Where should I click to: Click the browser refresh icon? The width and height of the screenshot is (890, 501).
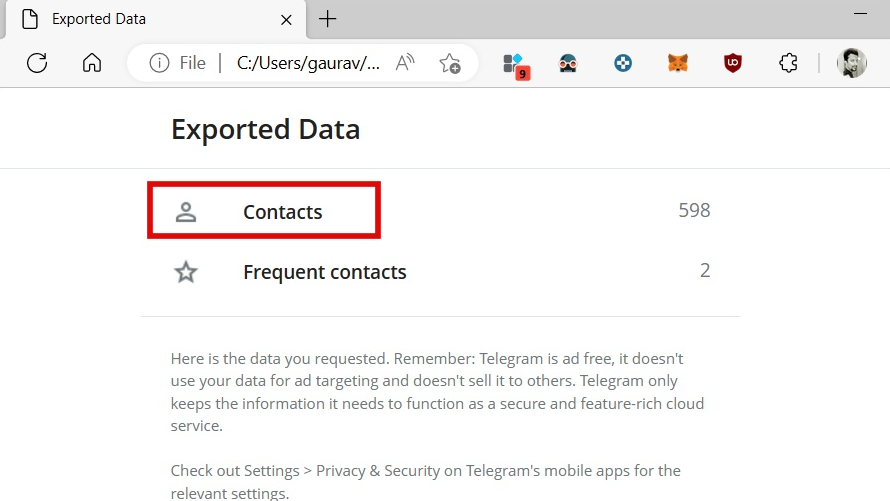pyautogui.click(x=37, y=63)
